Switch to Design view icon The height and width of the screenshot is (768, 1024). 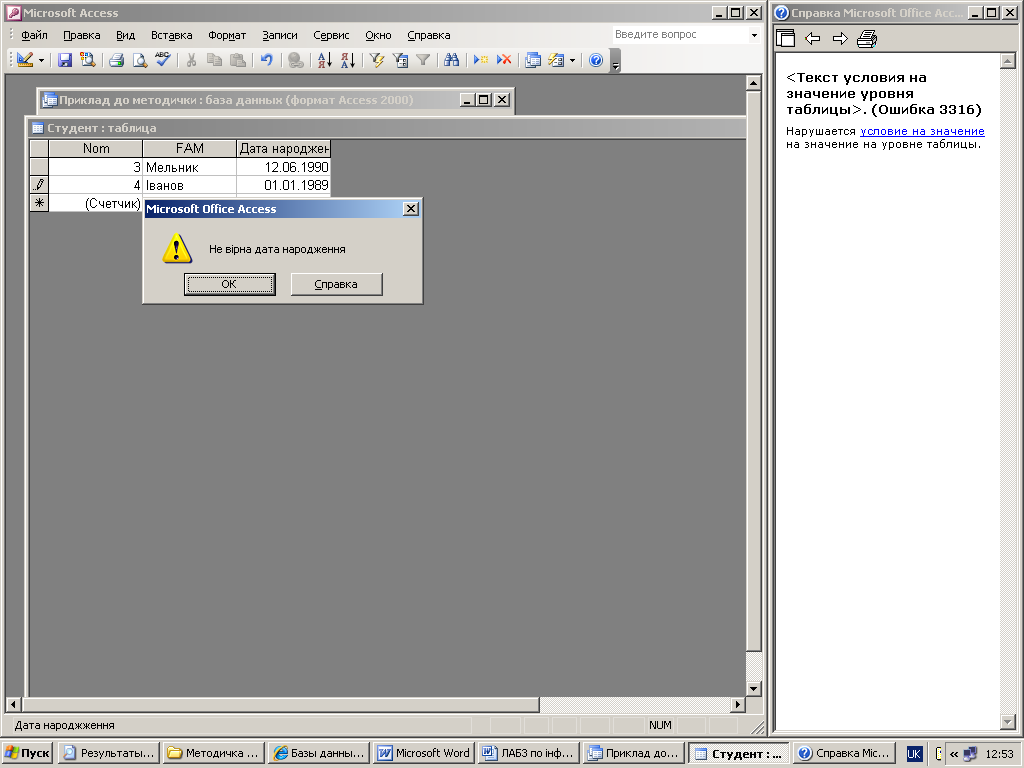pyautogui.click(x=25, y=60)
